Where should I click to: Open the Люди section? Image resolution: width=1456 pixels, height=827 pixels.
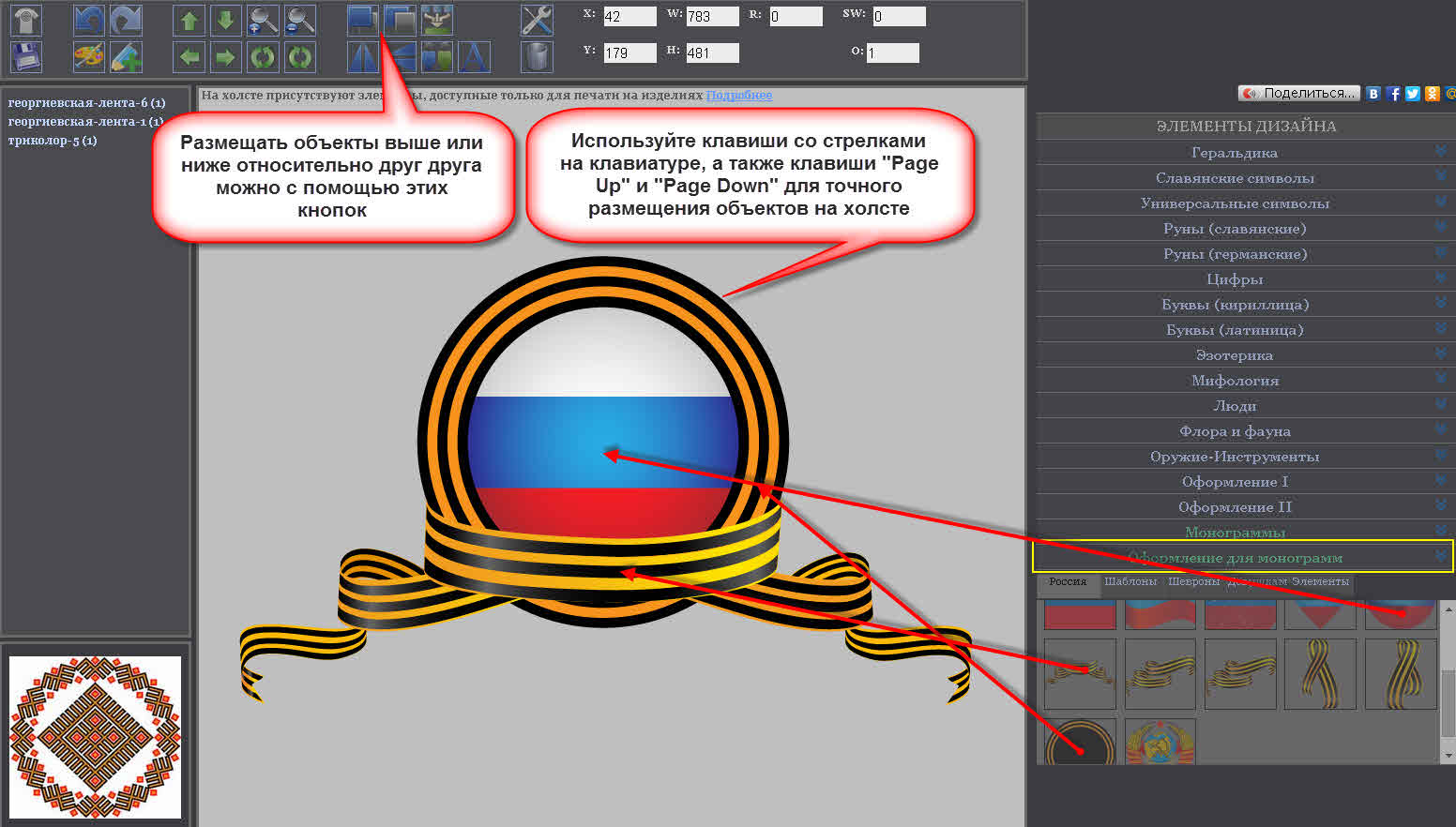click(x=1246, y=405)
